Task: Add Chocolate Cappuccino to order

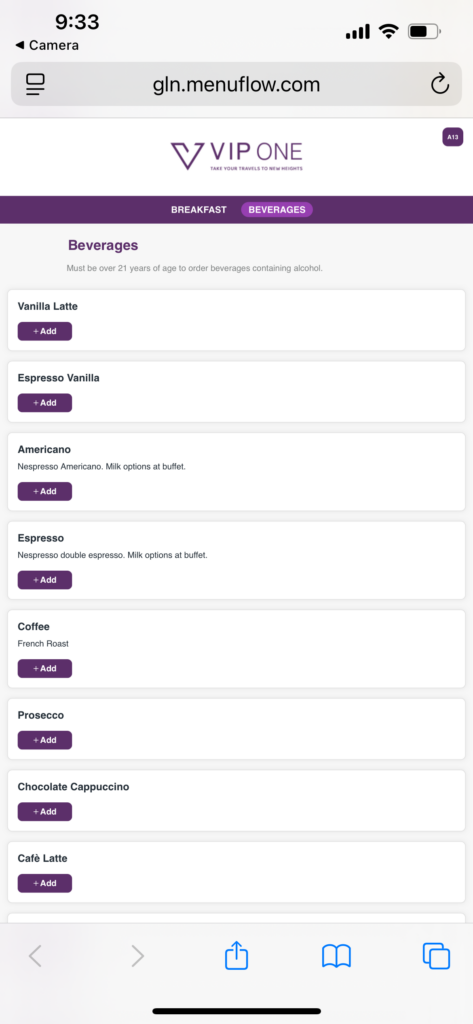Action: [44, 812]
